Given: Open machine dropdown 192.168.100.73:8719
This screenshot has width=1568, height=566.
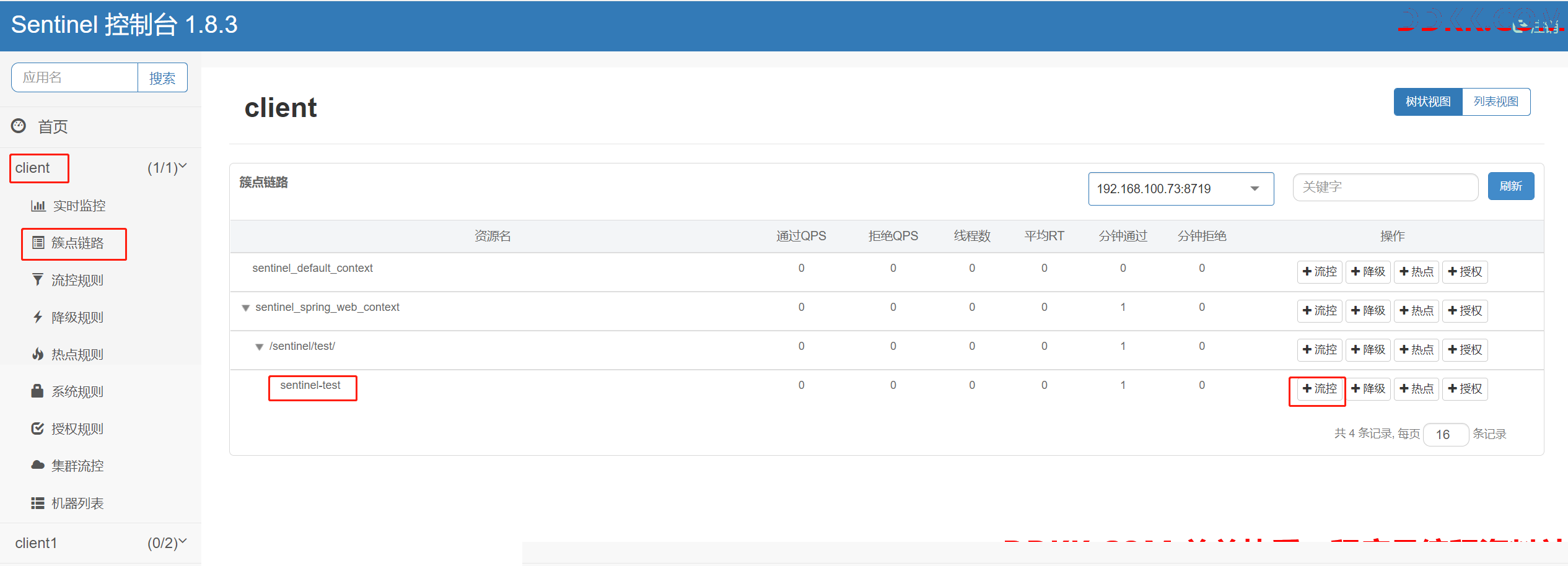Looking at the screenshot, I should (x=1181, y=189).
